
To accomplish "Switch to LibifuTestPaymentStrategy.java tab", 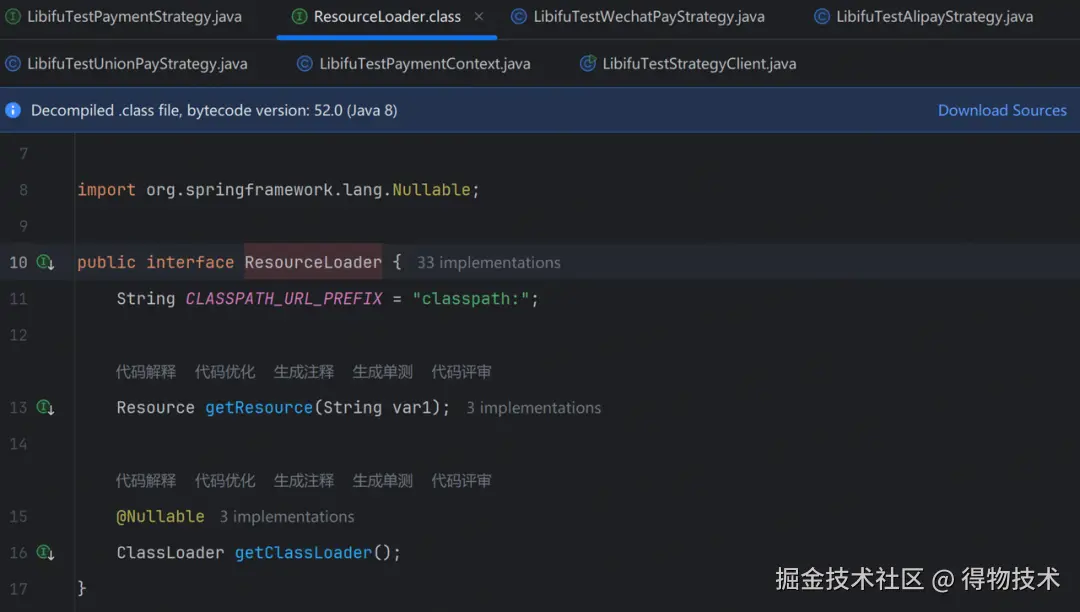I will click(133, 17).
